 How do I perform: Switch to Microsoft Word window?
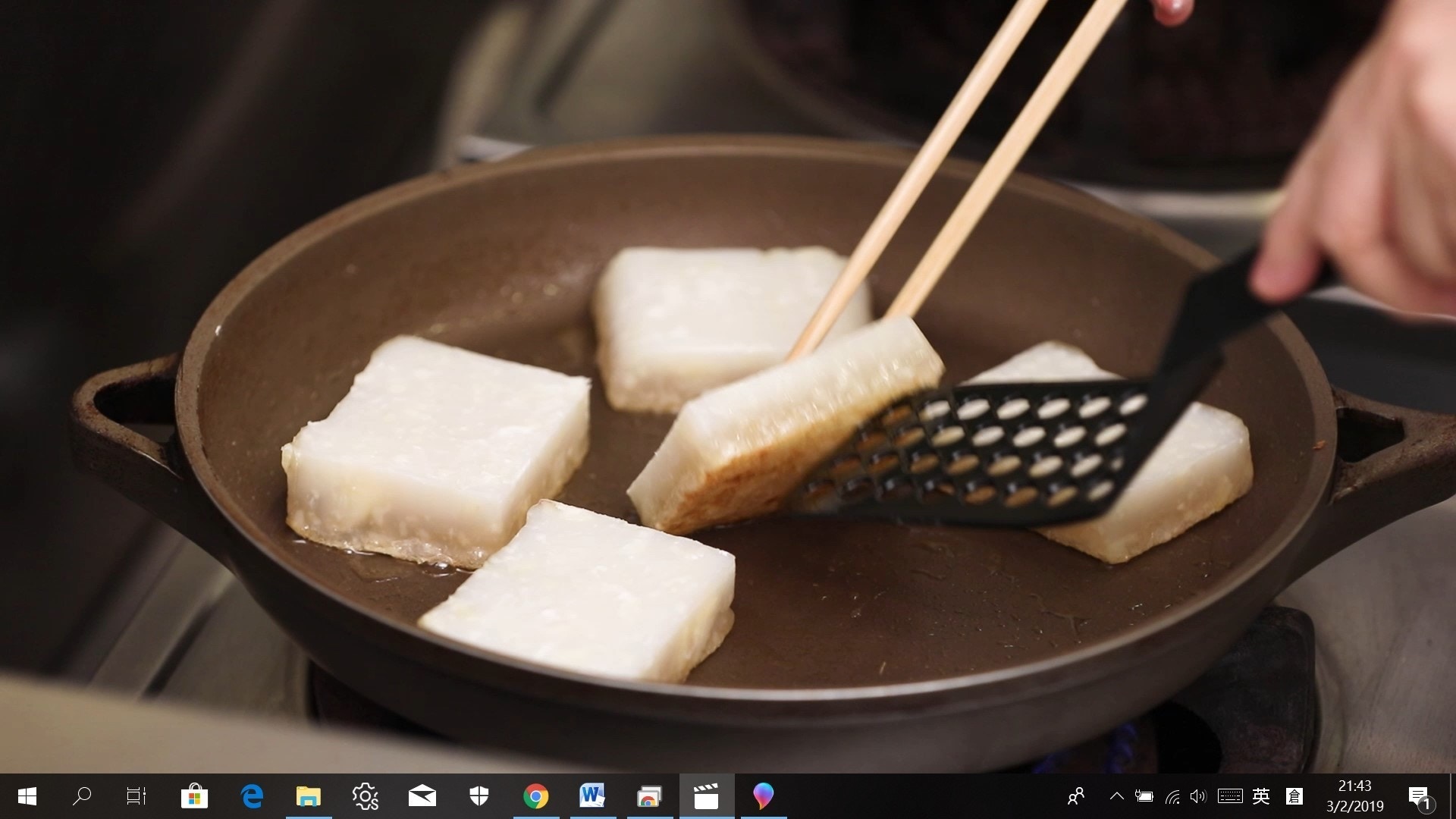click(x=592, y=796)
